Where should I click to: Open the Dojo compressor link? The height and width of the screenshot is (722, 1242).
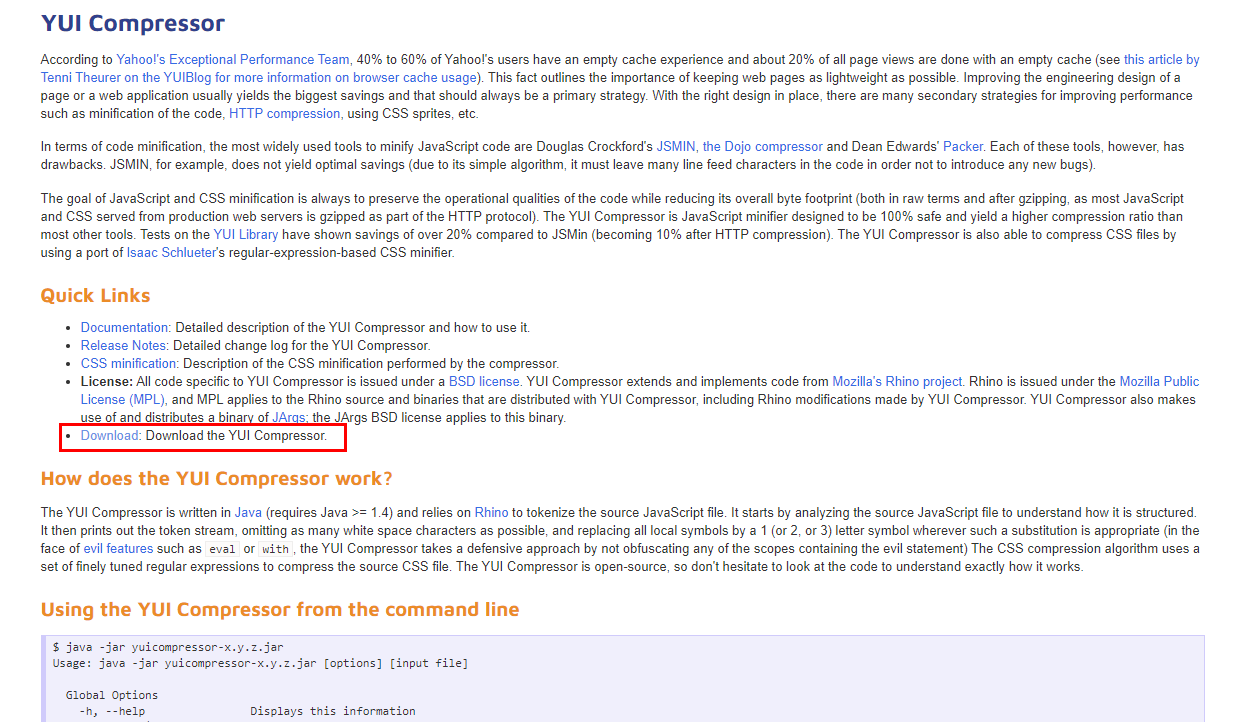(763, 146)
